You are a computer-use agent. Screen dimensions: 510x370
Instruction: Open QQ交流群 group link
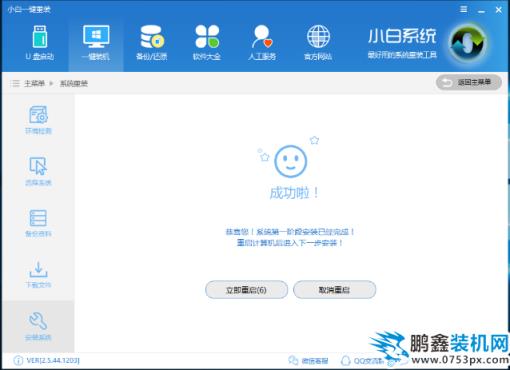click(x=362, y=361)
